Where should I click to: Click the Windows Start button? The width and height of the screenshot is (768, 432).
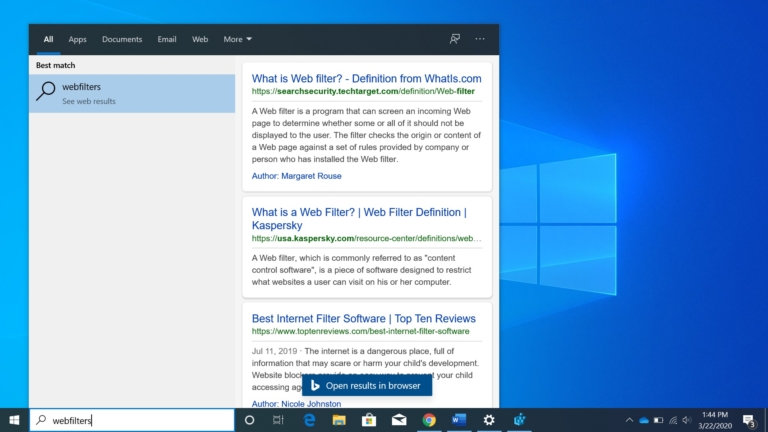tap(14, 420)
